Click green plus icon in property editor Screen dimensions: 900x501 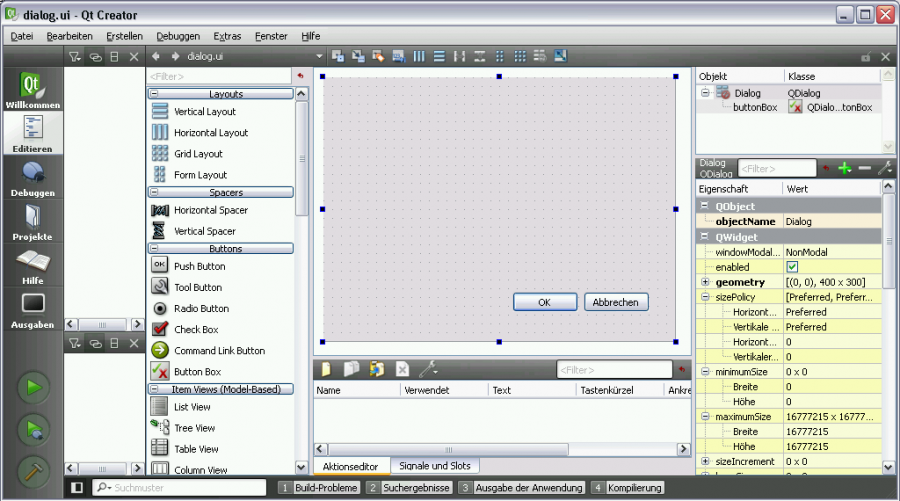pos(845,169)
